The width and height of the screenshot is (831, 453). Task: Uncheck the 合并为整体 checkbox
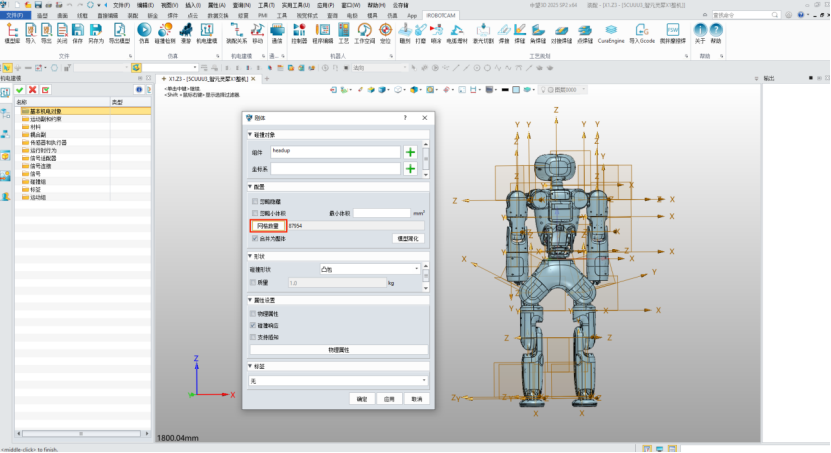click(x=255, y=239)
